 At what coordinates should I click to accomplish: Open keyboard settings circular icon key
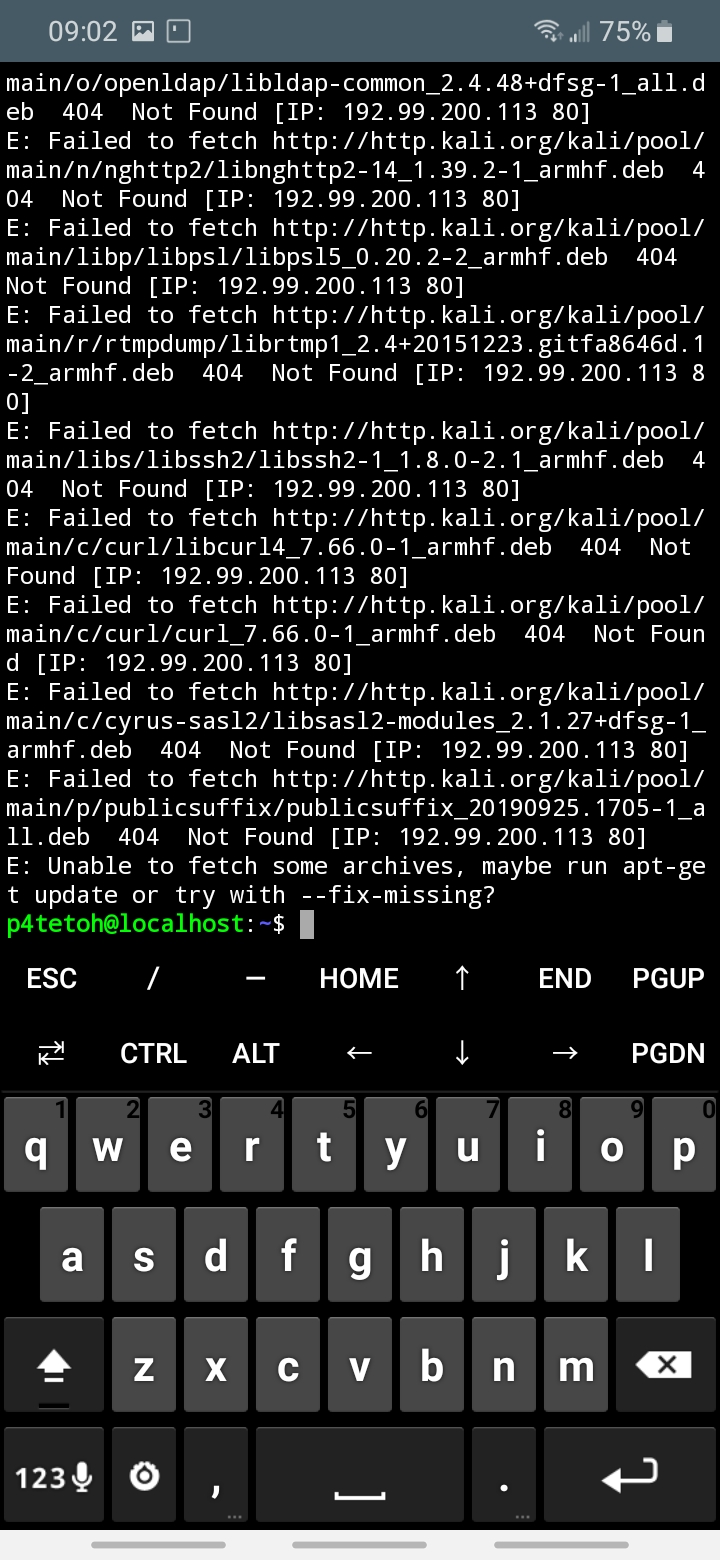[146, 1476]
